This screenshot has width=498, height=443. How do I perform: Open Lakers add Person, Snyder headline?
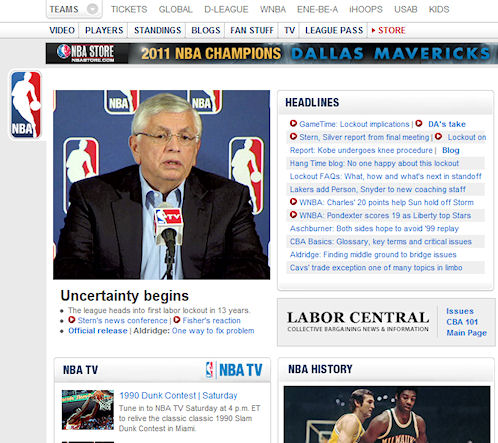[x=378, y=189]
